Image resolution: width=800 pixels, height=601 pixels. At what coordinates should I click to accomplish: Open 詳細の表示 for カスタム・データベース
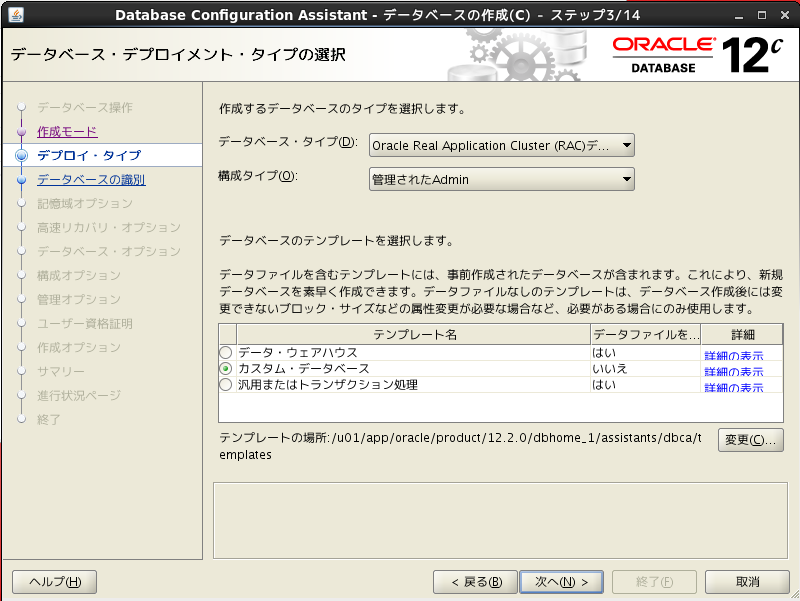pyautogui.click(x=733, y=371)
